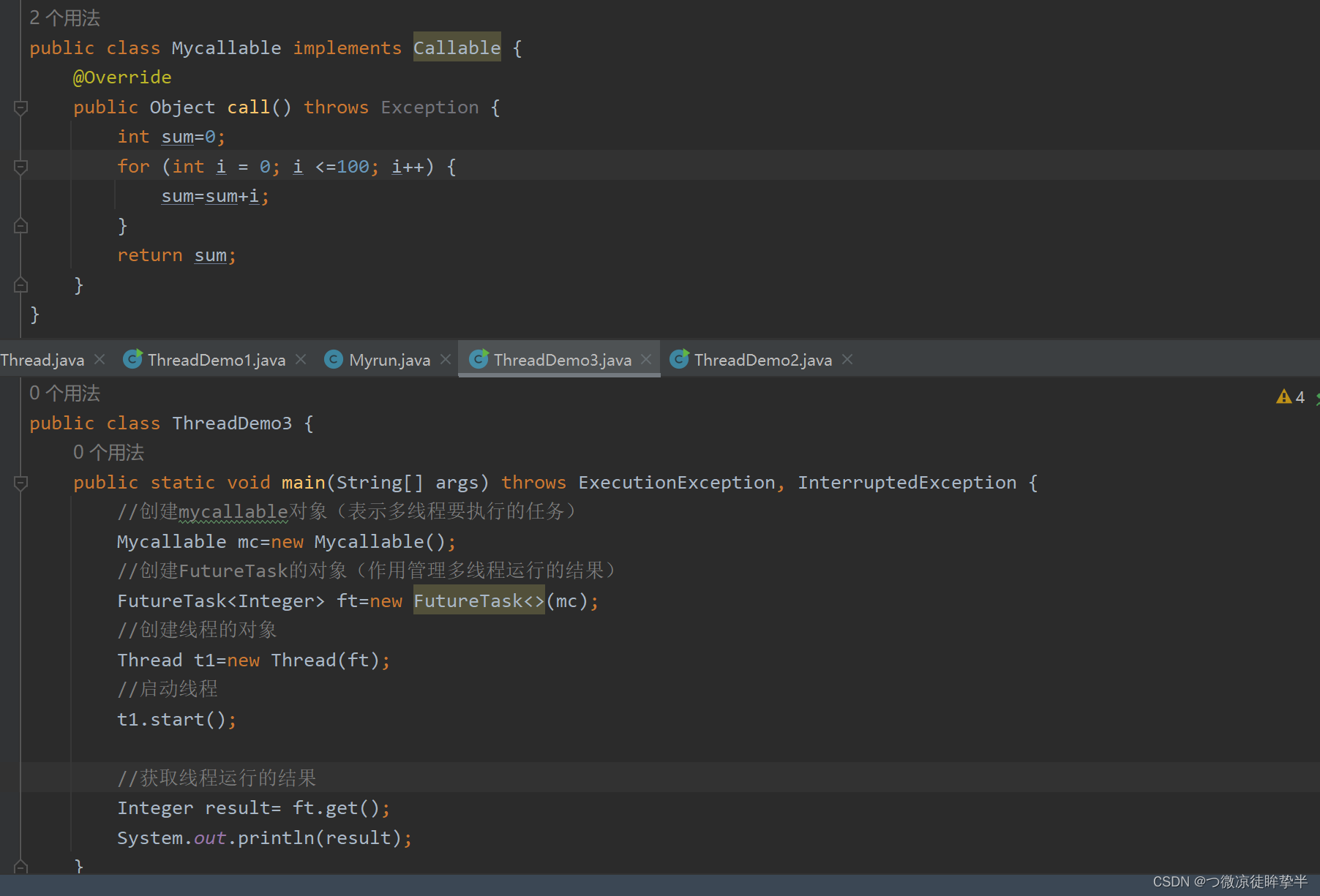Click 'FutureTask<Integer>' type declaration
The width and height of the screenshot is (1320, 896).
(x=221, y=601)
